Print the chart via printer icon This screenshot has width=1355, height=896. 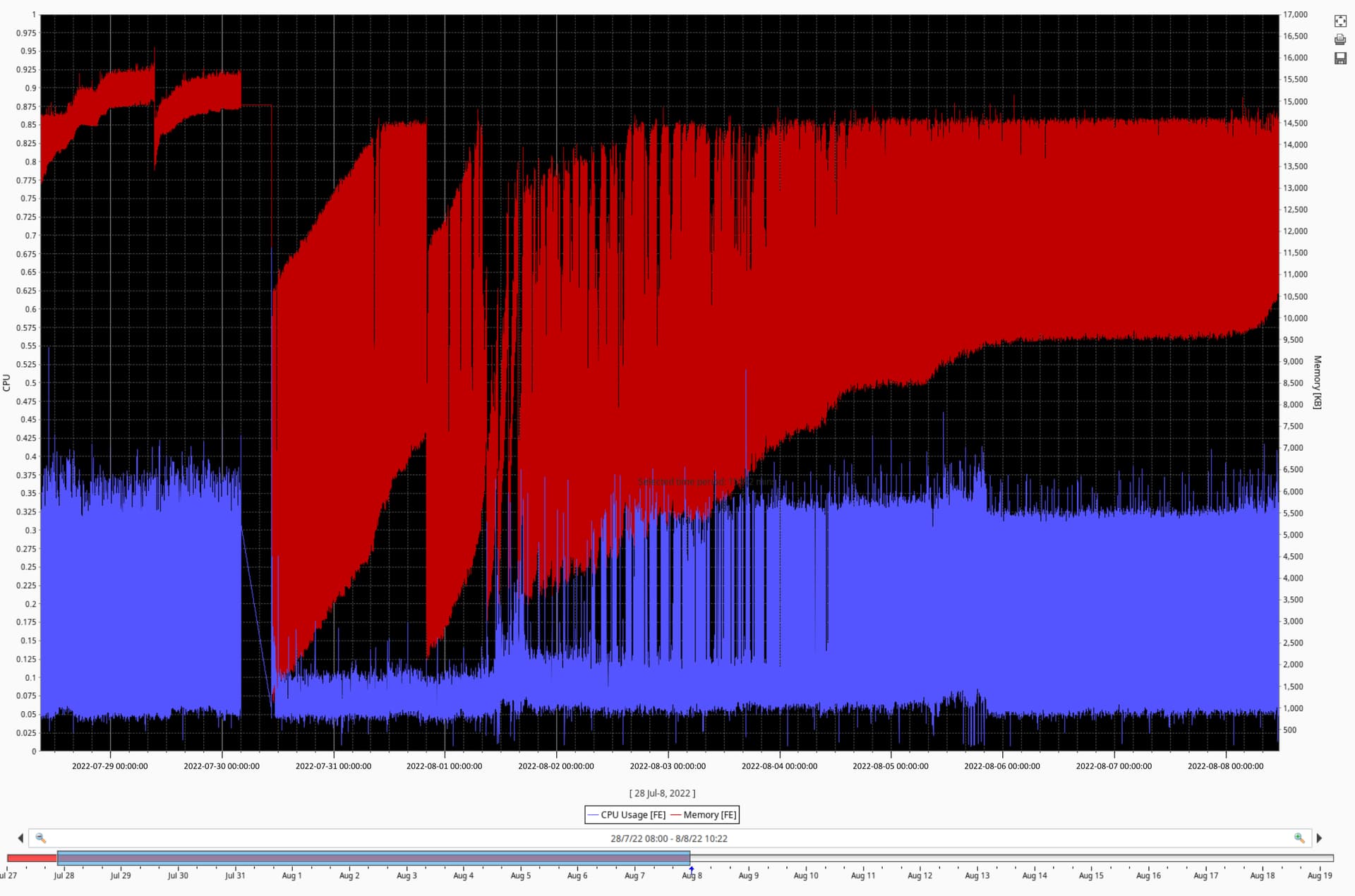(x=1340, y=40)
